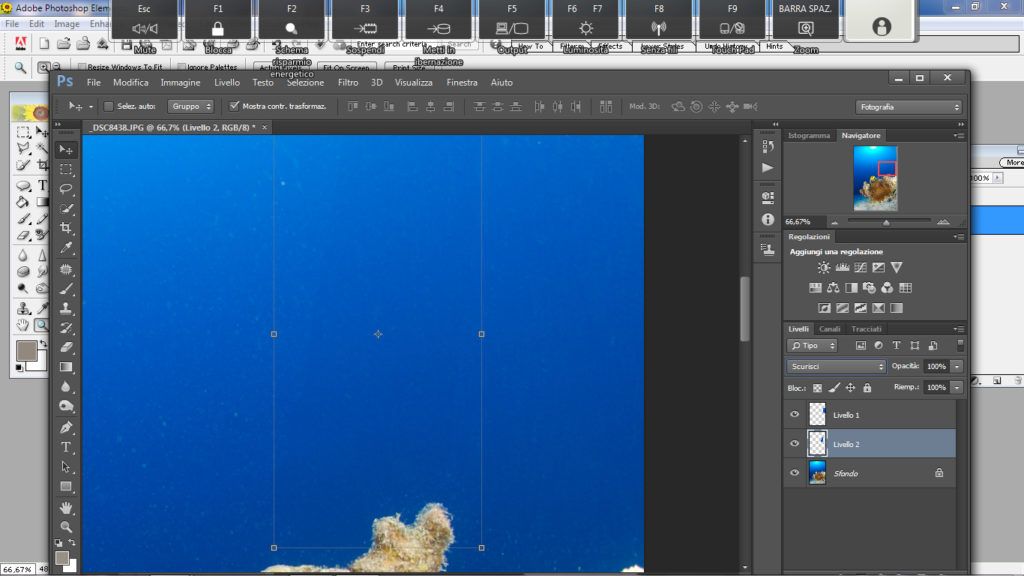Viewport: 1024px width, 576px height.
Task: Open the Filtro menu
Action: 348,83
